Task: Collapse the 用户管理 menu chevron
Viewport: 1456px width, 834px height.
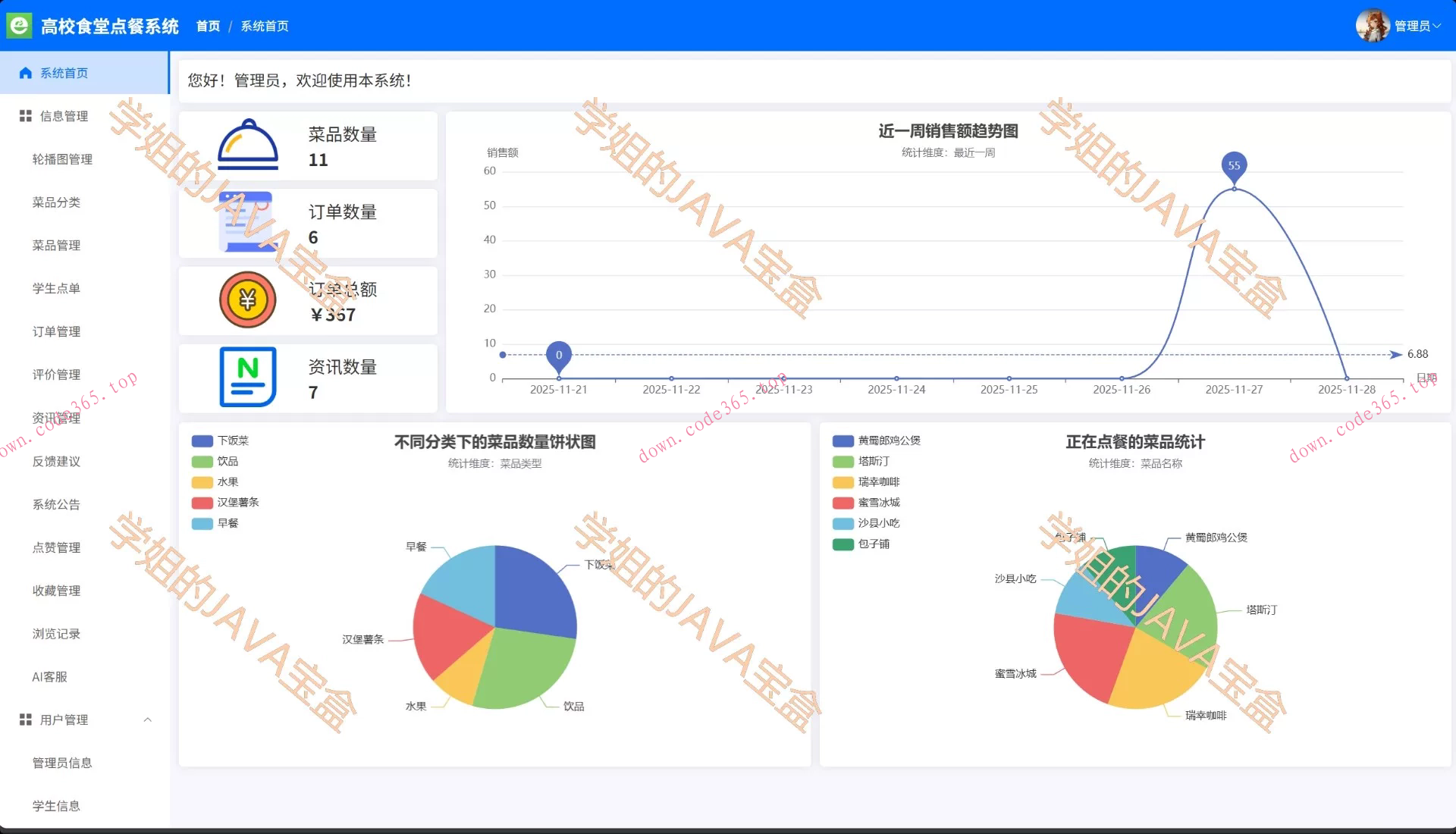Action: point(148,720)
